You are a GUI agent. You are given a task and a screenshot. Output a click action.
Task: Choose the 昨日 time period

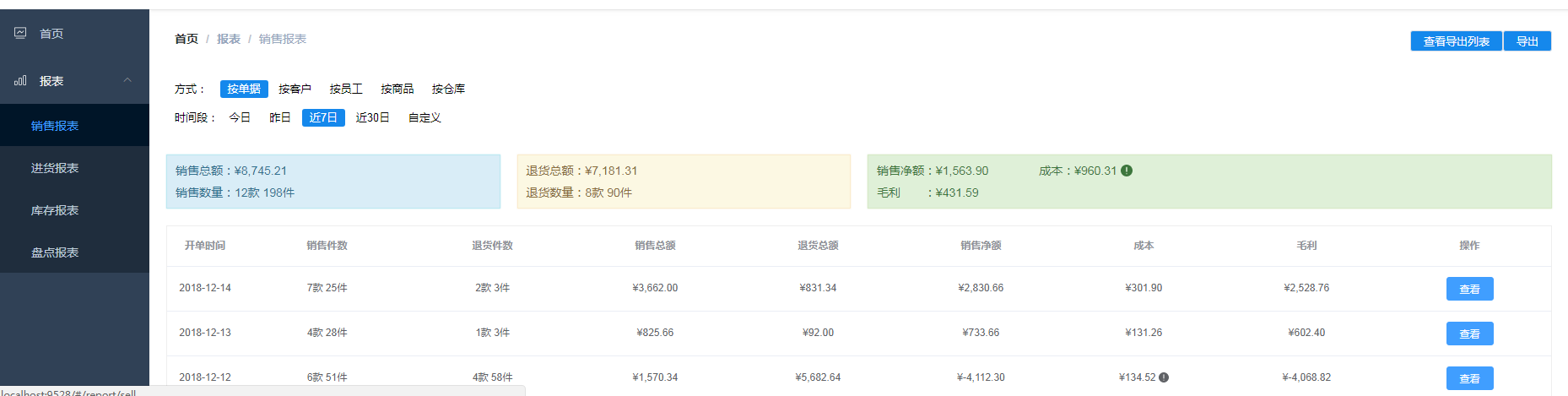(280, 117)
